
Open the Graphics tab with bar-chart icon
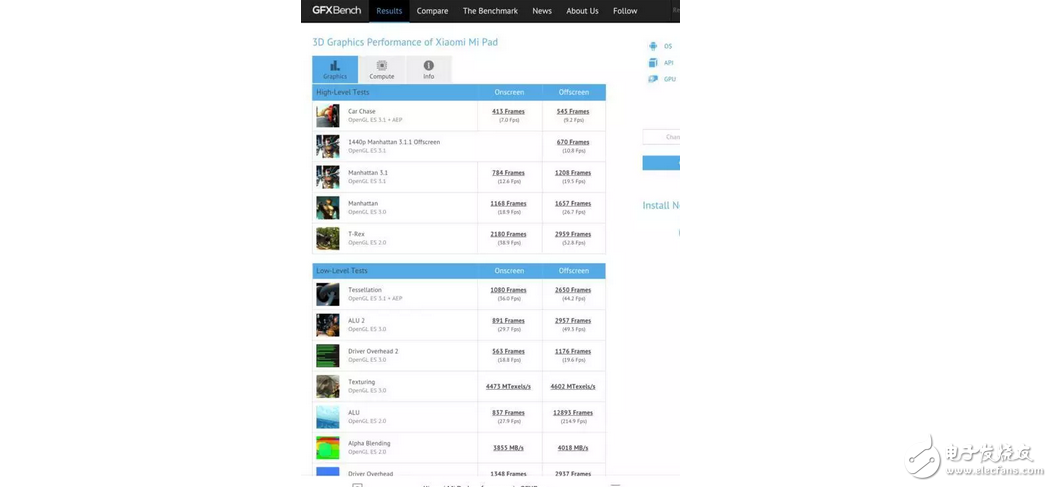coord(334,69)
